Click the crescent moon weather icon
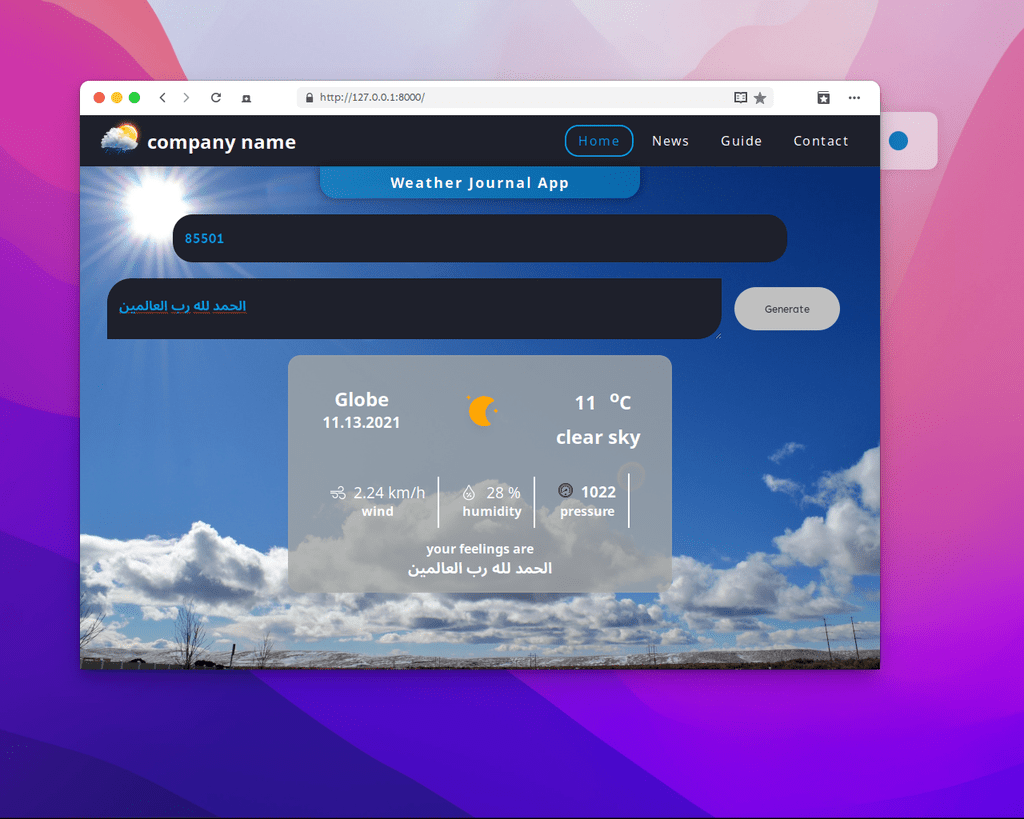Screen dimensions: 1024x819 pyautogui.click(x=482, y=411)
